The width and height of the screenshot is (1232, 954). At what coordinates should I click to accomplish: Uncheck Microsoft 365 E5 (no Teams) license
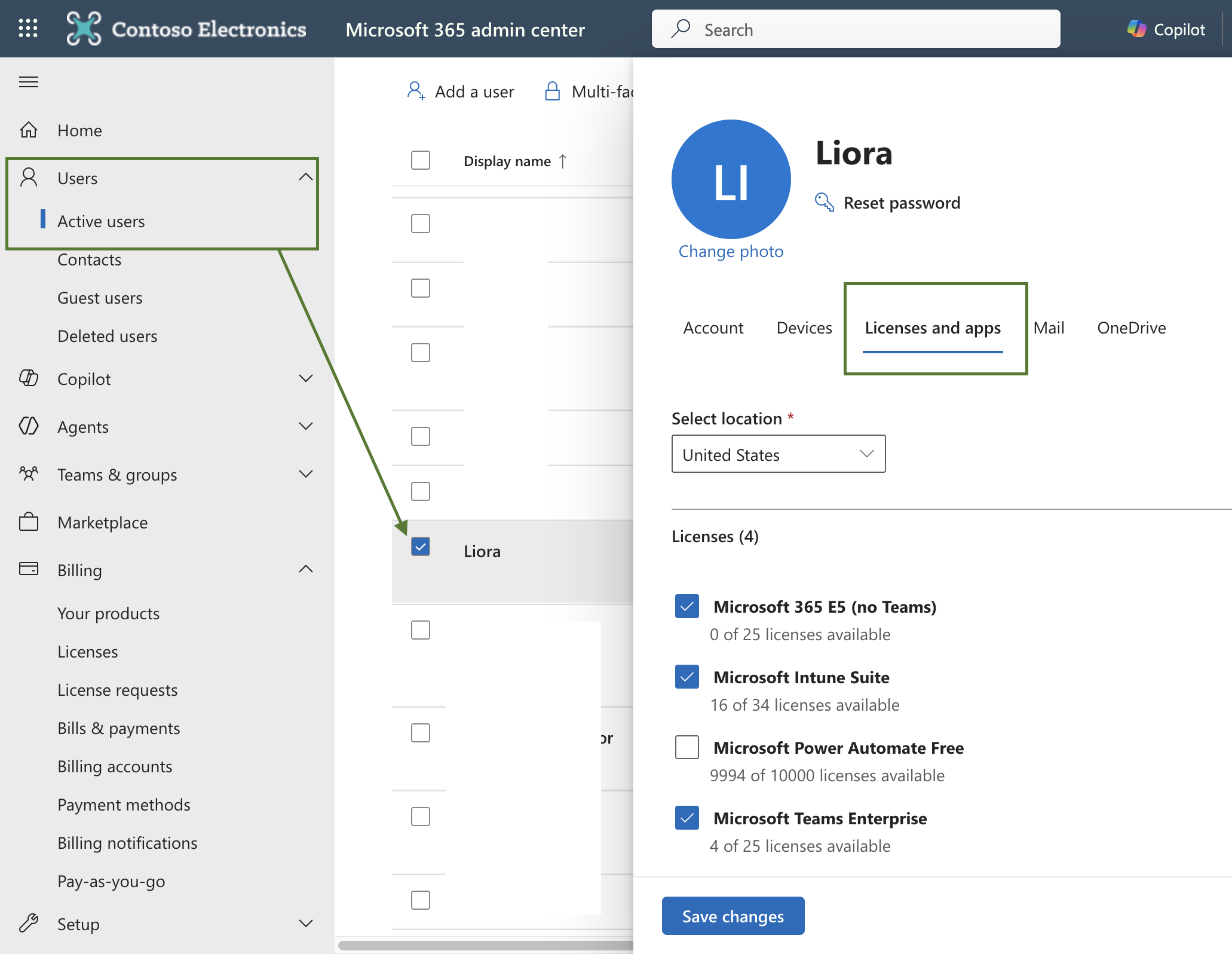[687, 606]
